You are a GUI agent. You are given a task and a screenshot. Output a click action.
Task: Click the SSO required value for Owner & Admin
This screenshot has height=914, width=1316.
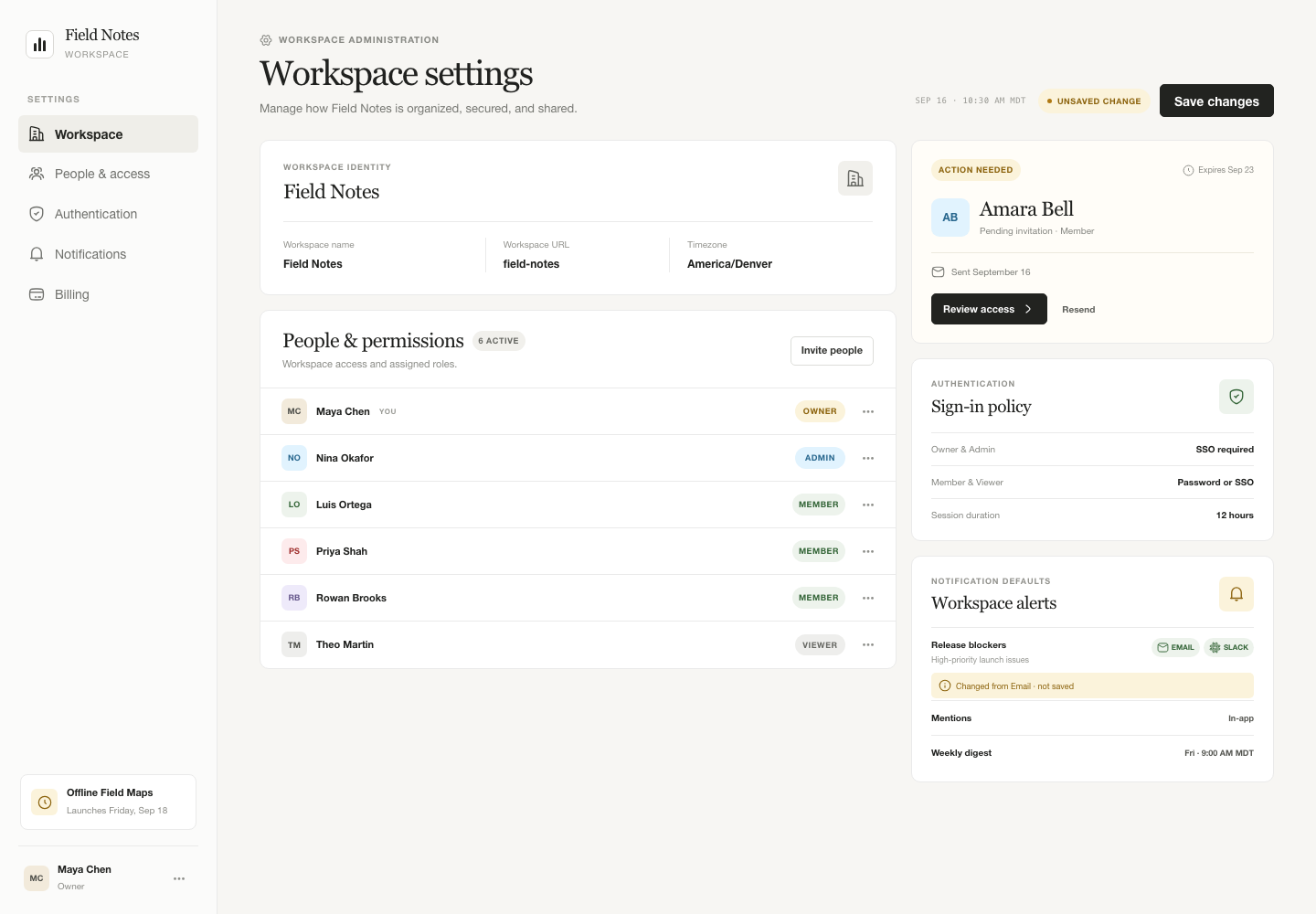tap(1225, 450)
